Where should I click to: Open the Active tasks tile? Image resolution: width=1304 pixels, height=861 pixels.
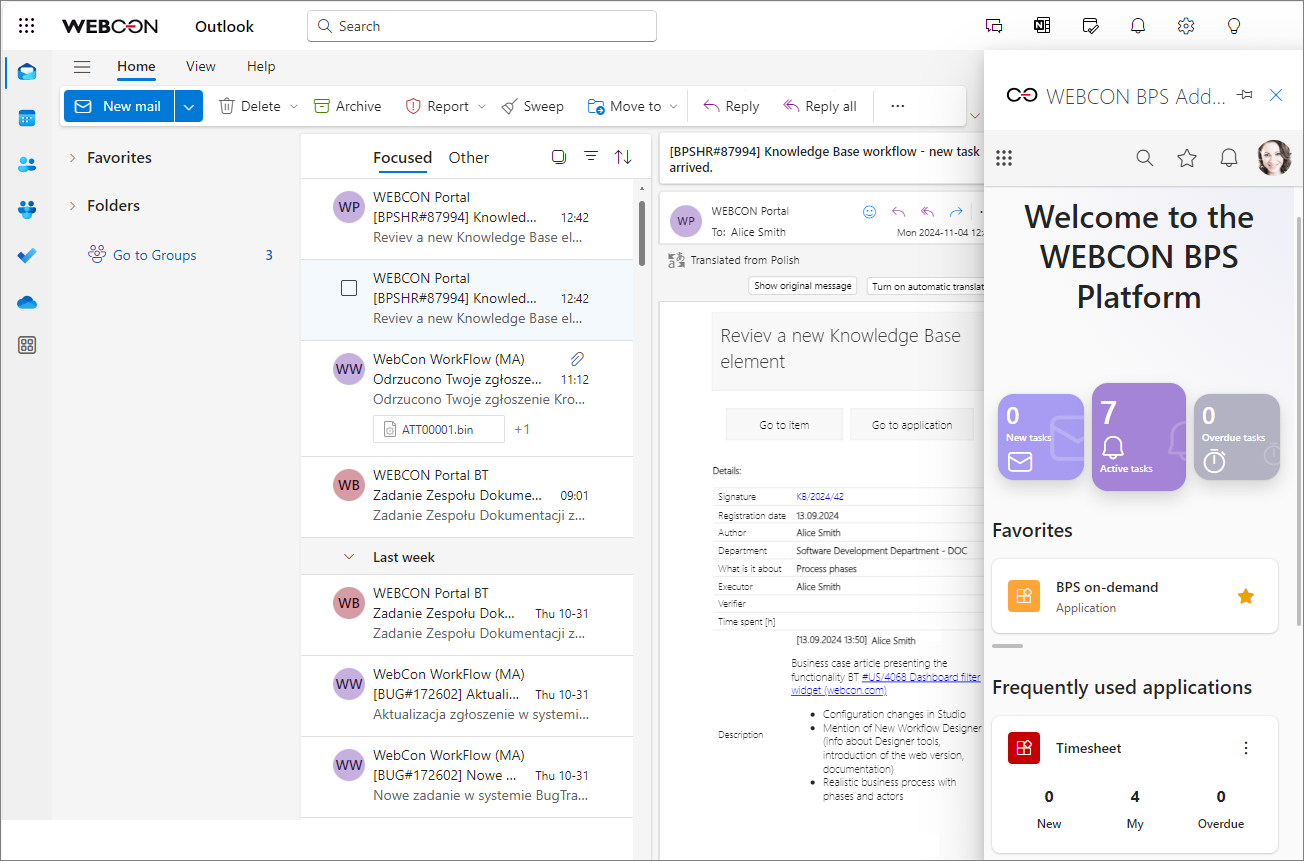1139,437
